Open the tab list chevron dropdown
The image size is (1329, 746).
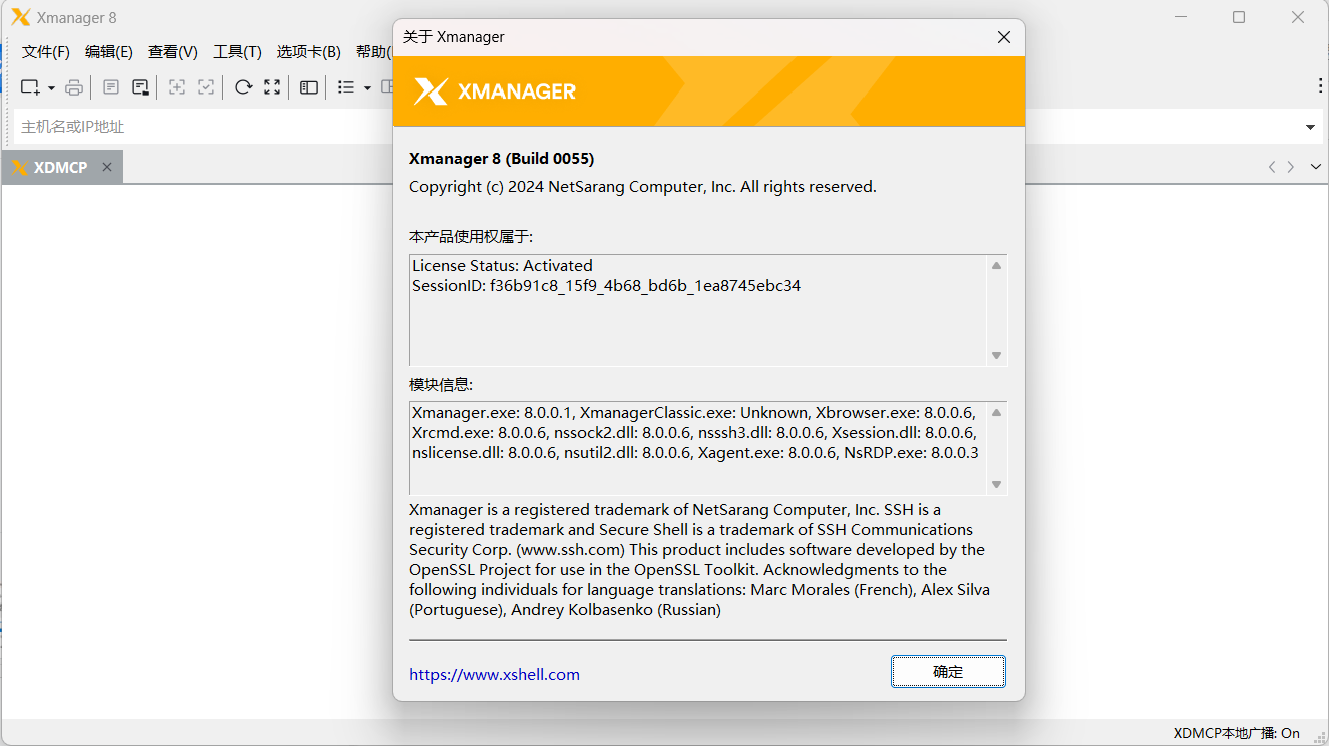coord(1315,167)
